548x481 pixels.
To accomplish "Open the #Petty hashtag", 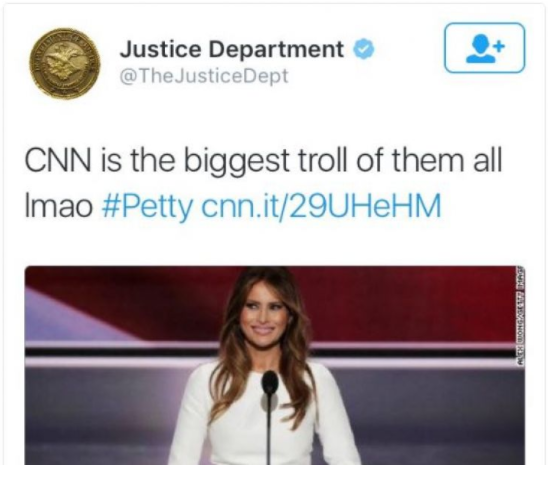I will point(147,206).
